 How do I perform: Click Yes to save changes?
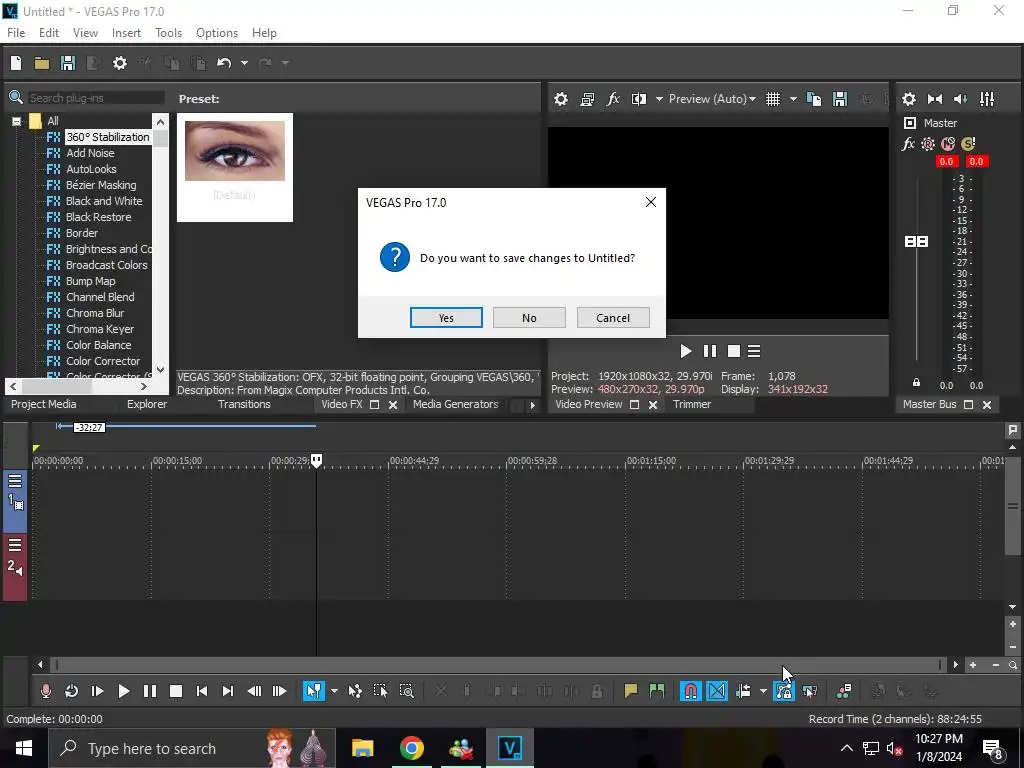pos(446,317)
